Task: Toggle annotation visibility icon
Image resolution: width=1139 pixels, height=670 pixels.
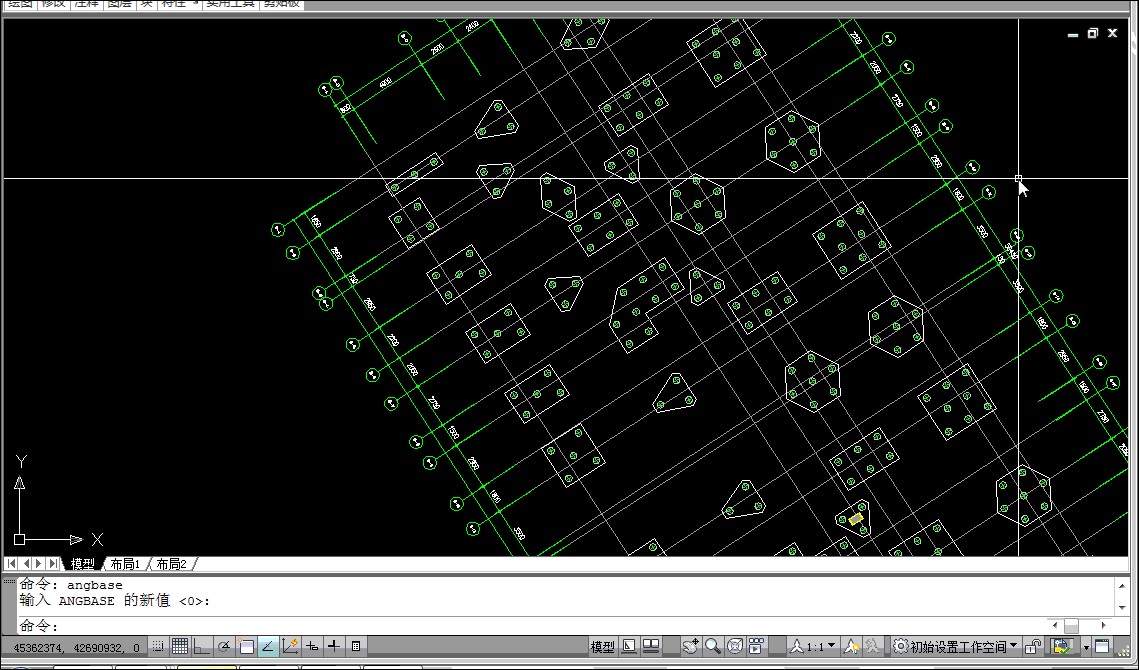Action: [x=851, y=646]
